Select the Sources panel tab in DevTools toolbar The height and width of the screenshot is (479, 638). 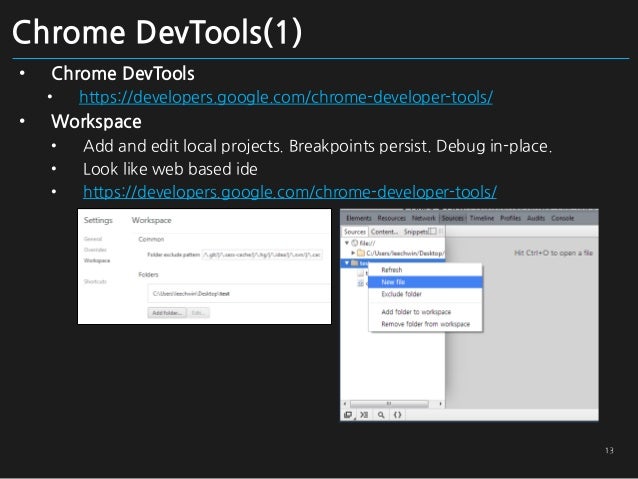[x=452, y=218]
